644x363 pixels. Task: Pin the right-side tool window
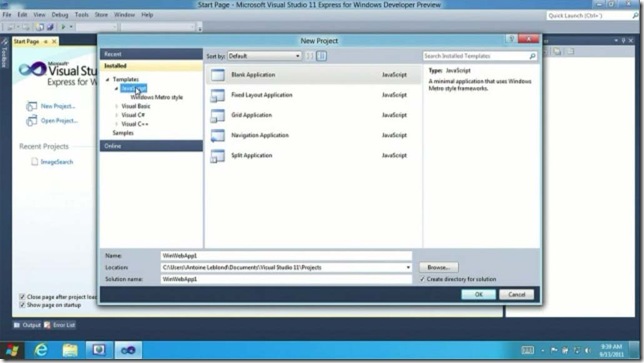point(623,41)
